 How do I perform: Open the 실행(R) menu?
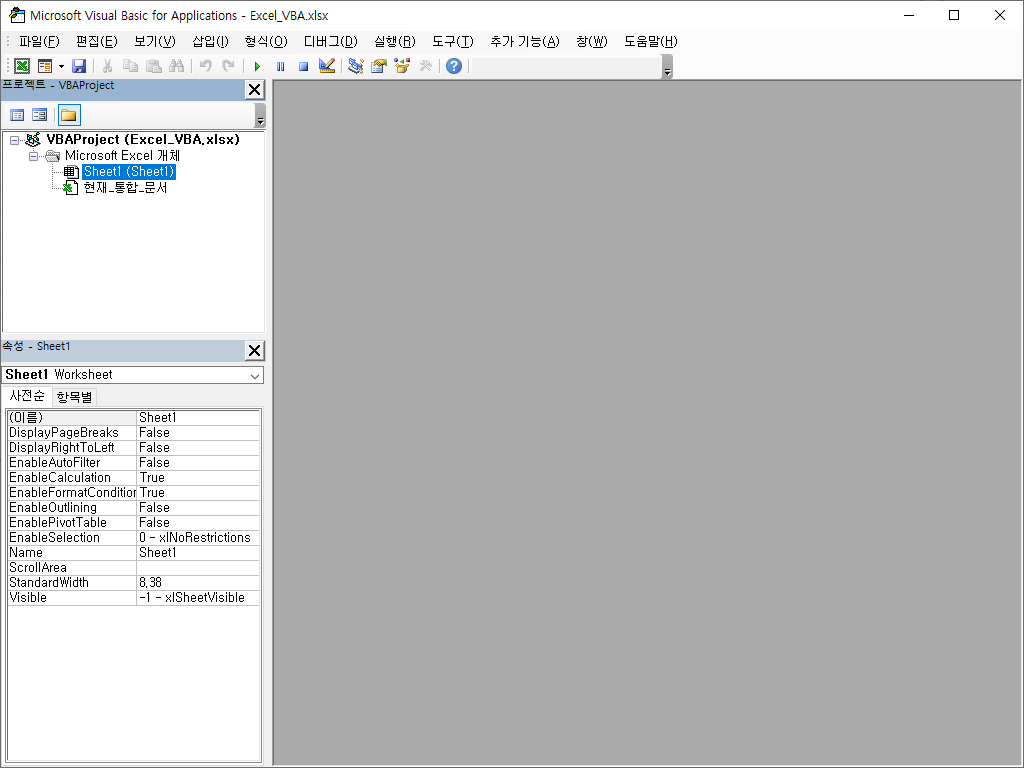(394, 42)
